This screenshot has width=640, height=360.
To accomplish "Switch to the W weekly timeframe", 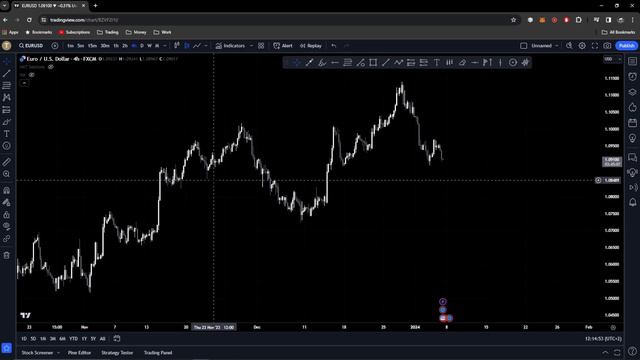I will point(149,46).
